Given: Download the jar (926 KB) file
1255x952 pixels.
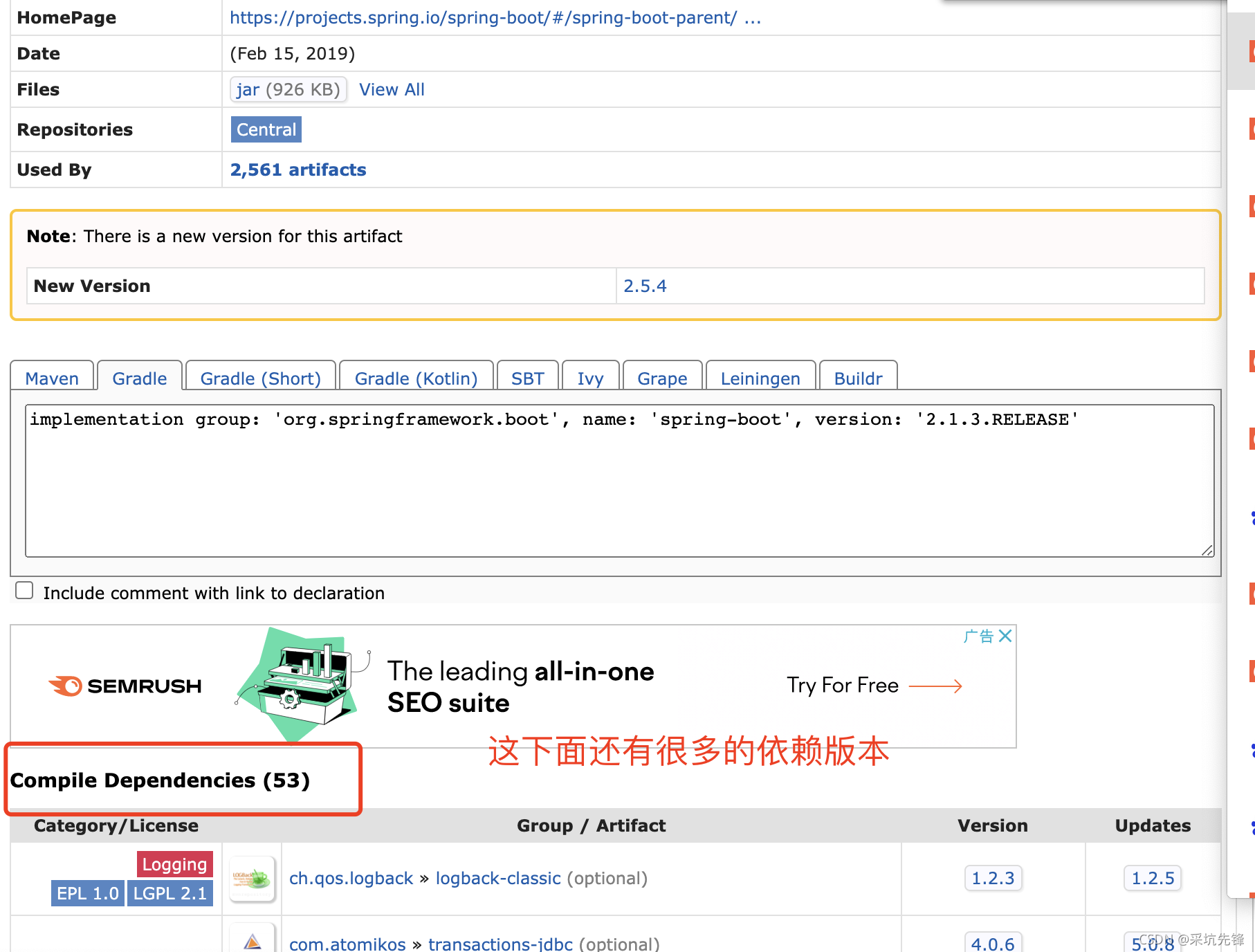Looking at the screenshot, I should click(288, 89).
